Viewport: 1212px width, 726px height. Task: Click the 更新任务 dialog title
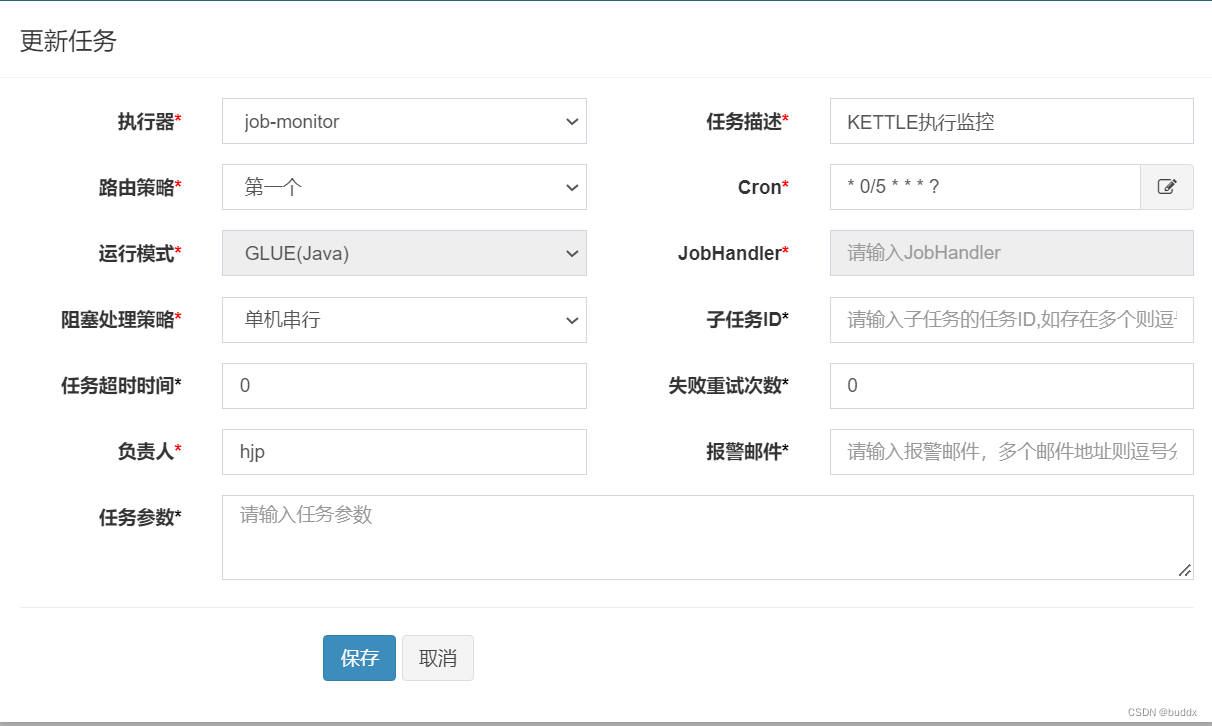69,41
